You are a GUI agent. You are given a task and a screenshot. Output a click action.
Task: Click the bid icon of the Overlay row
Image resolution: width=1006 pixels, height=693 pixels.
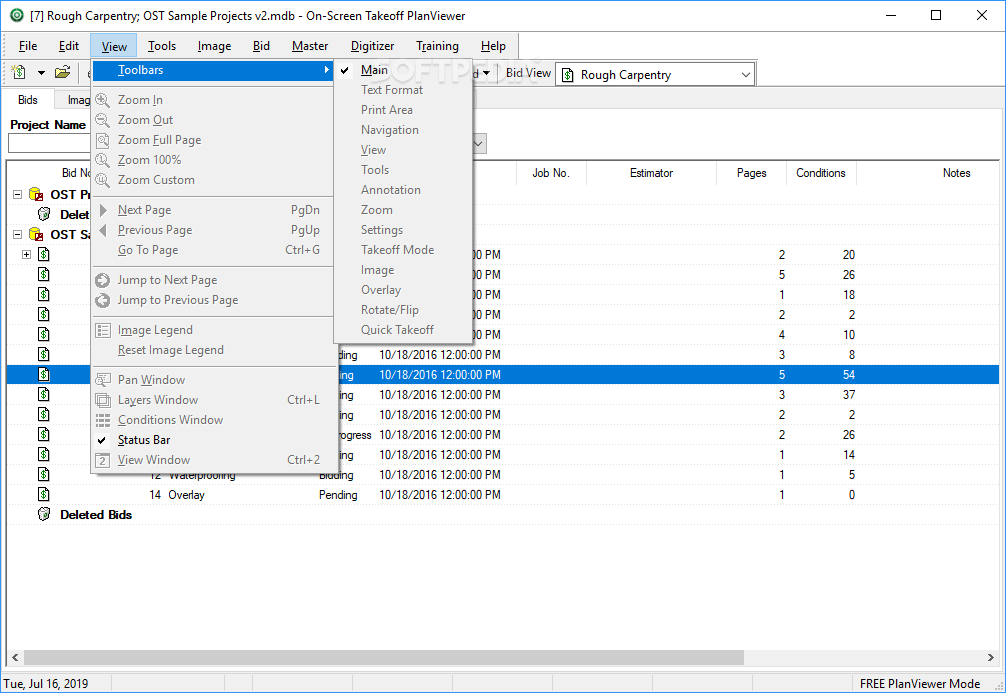tap(44, 495)
